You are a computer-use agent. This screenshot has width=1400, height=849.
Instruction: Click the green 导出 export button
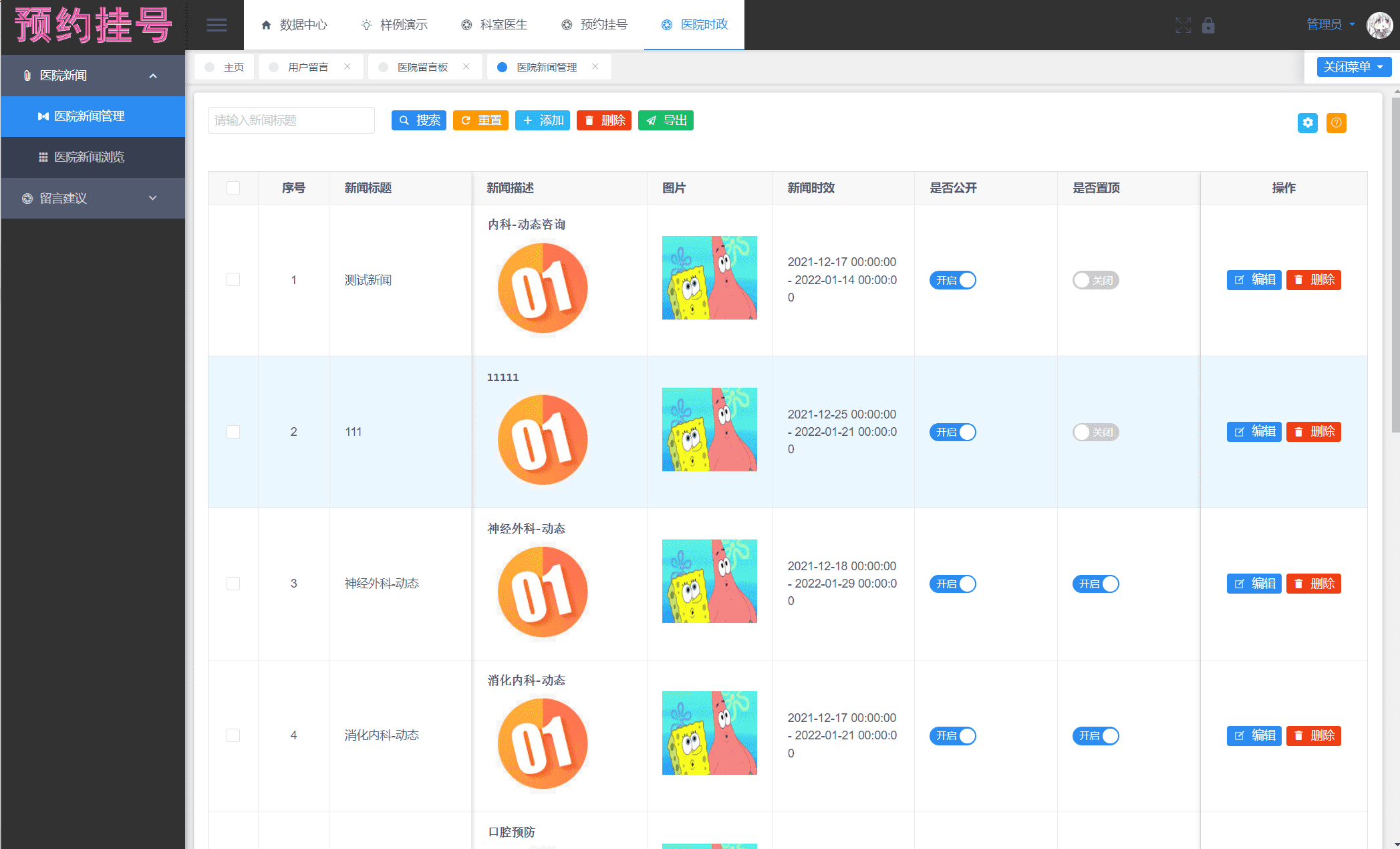[666, 120]
